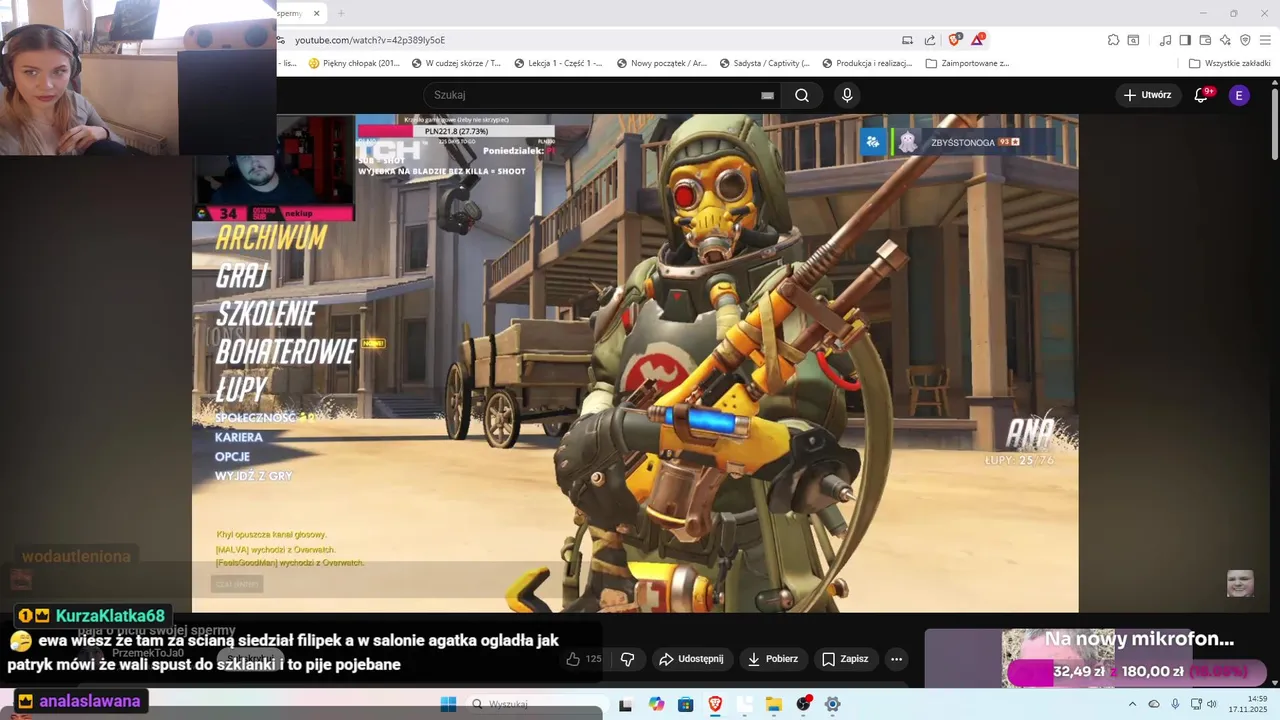Like the video with thumbs up
1280x720 pixels.
pos(583,659)
